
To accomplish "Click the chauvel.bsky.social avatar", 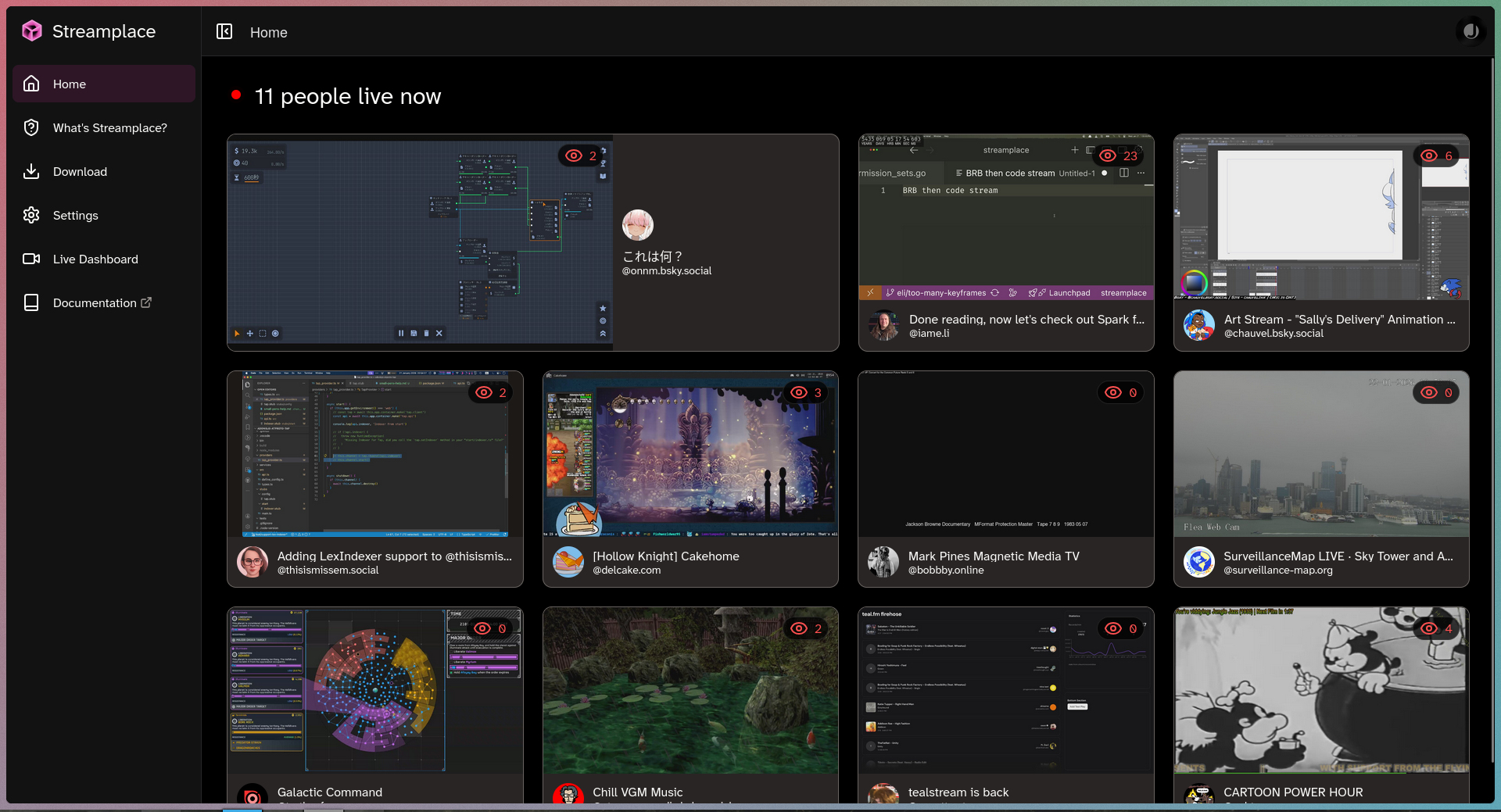I will [1198, 325].
